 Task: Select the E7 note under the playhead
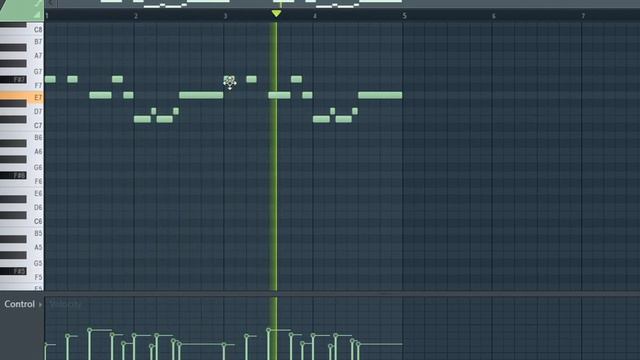pyautogui.click(x=280, y=95)
